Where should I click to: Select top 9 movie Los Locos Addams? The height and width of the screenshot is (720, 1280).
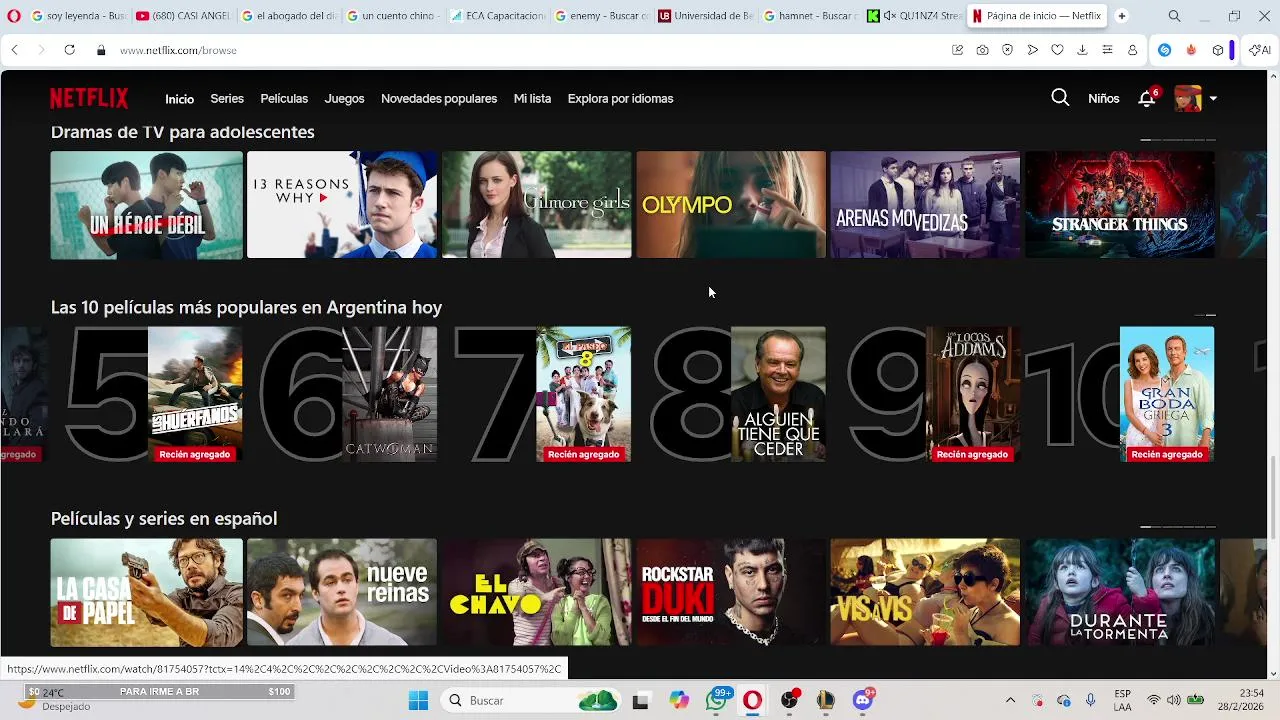tap(973, 394)
